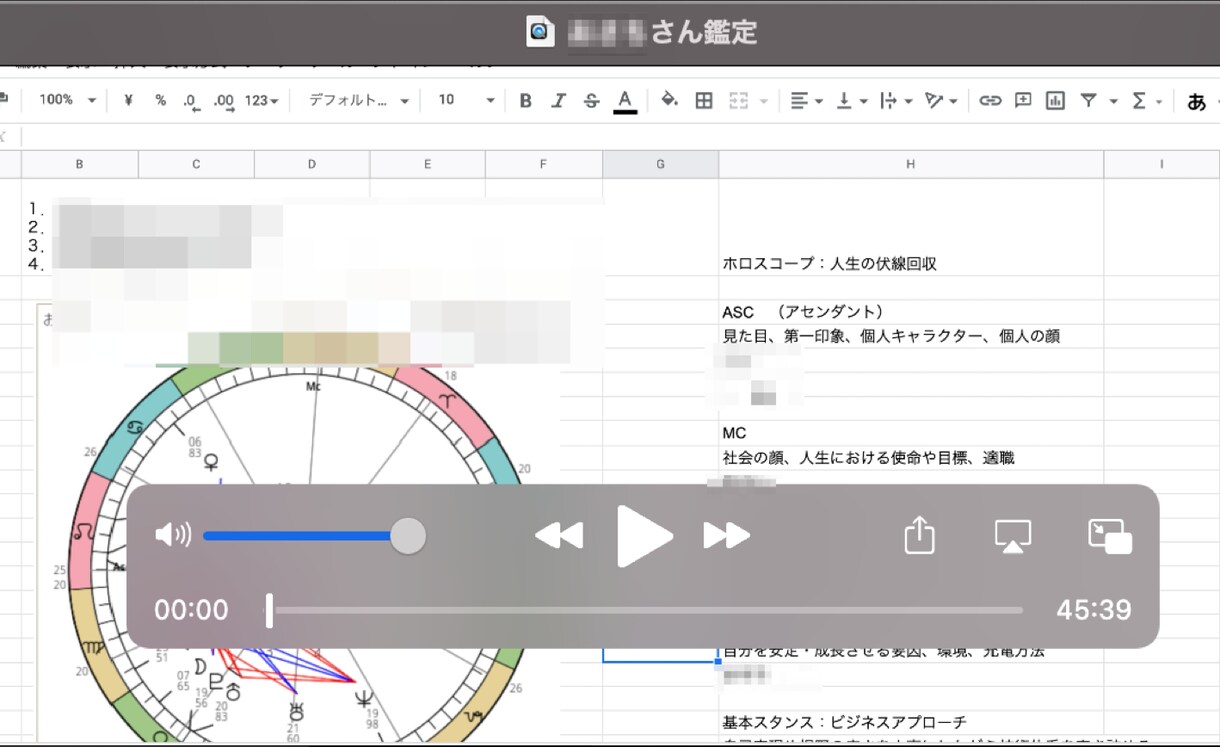Fast forward the video

tap(727, 536)
